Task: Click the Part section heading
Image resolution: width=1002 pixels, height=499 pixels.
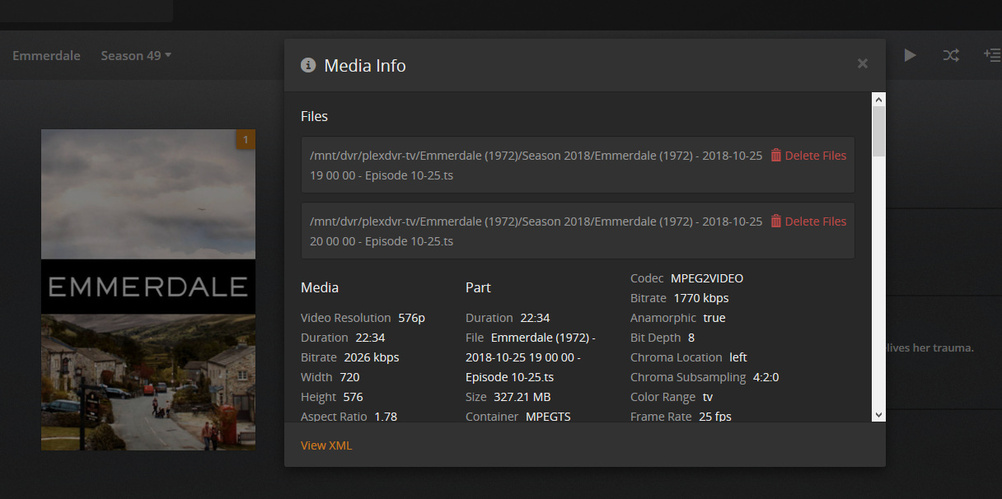Action: (478, 288)
